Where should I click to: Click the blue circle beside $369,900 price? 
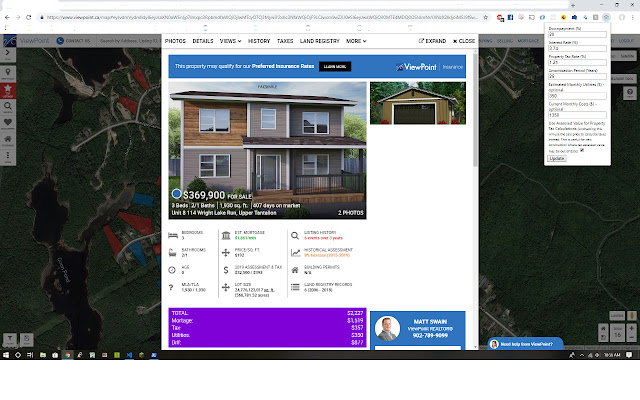176,193
